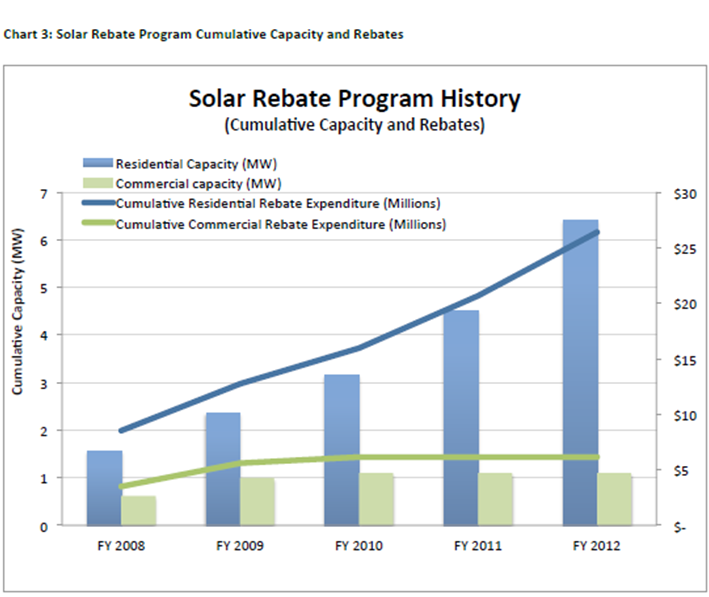Select the subtitle Cumulative Capacity and Rebates
Viewport: 709px width, 597px height.
pos(354,125)
